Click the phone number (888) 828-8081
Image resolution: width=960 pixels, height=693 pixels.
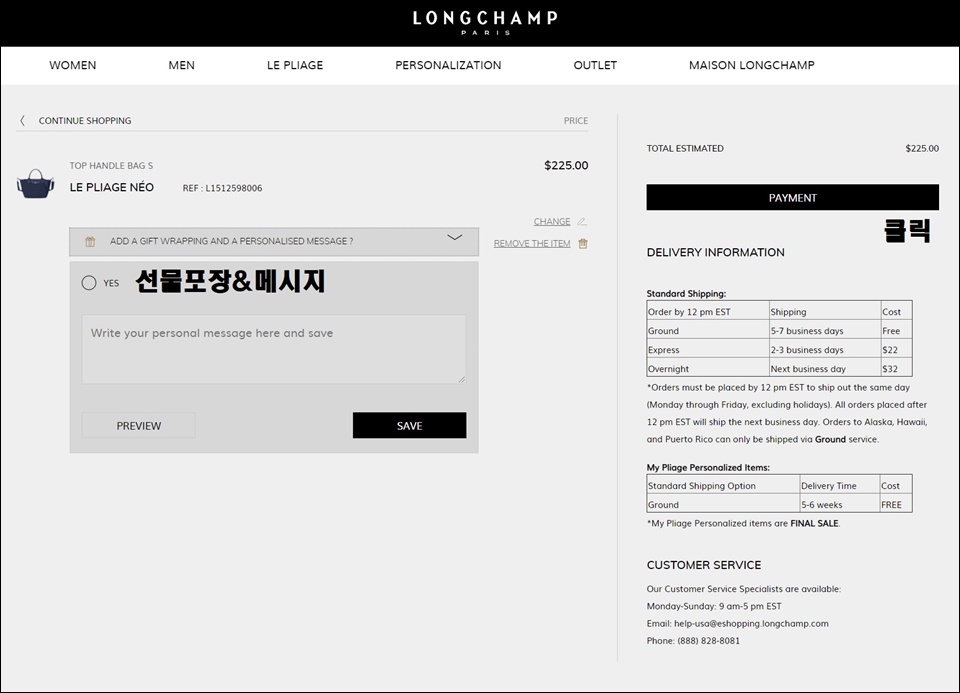tap(708, 641)
